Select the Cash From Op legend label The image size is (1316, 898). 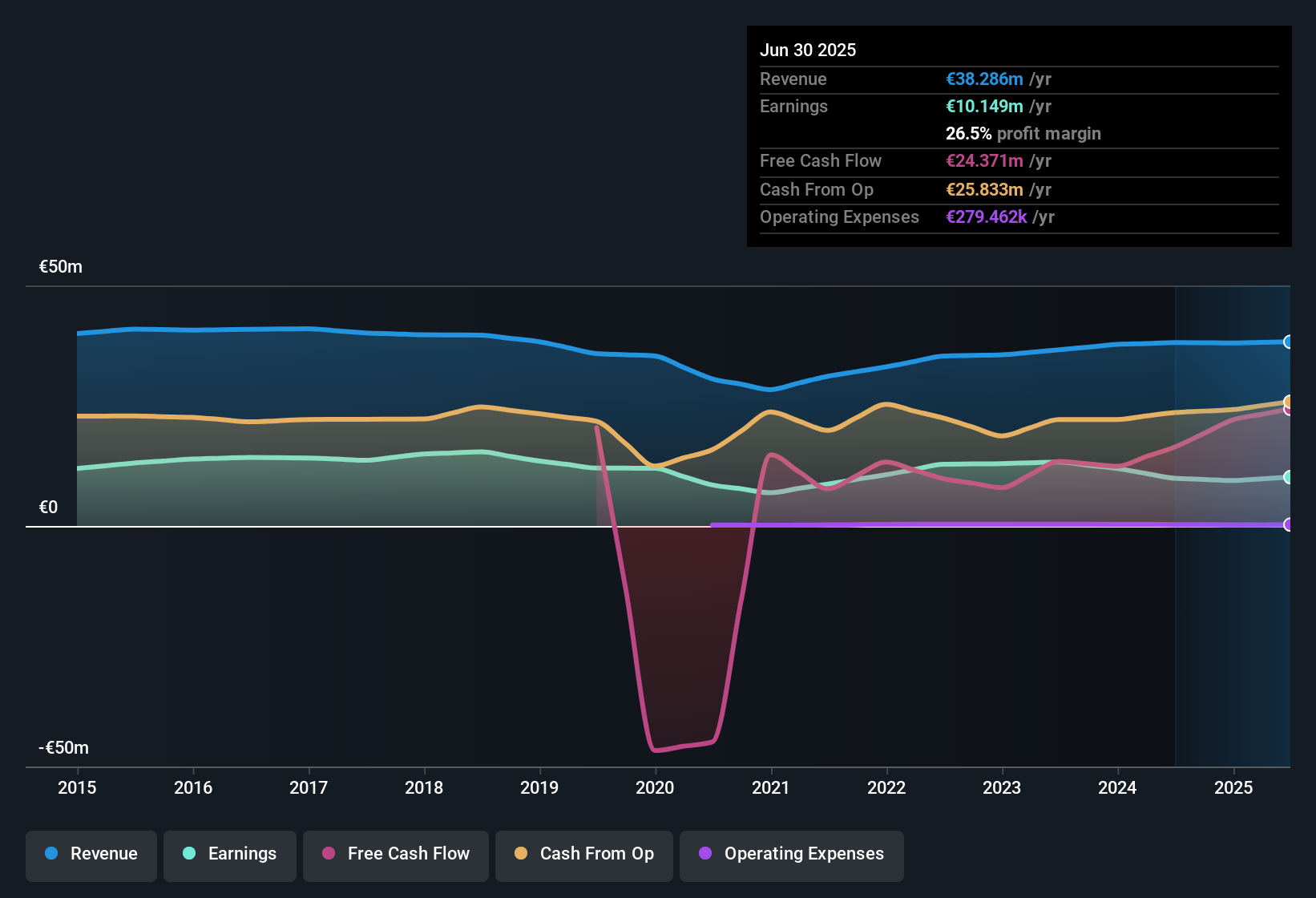coord(596,854)
